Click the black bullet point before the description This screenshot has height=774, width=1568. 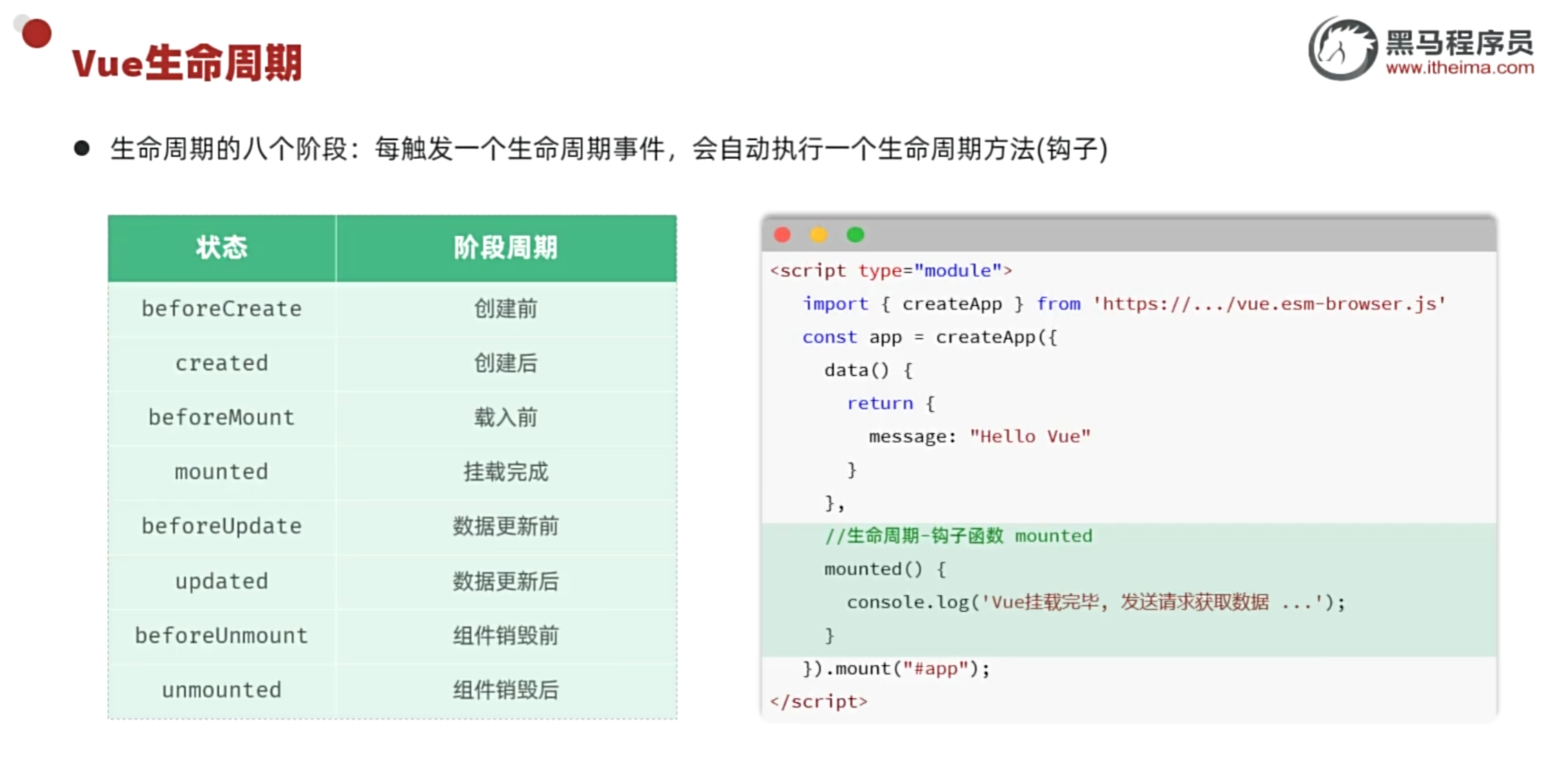[82, 148]
